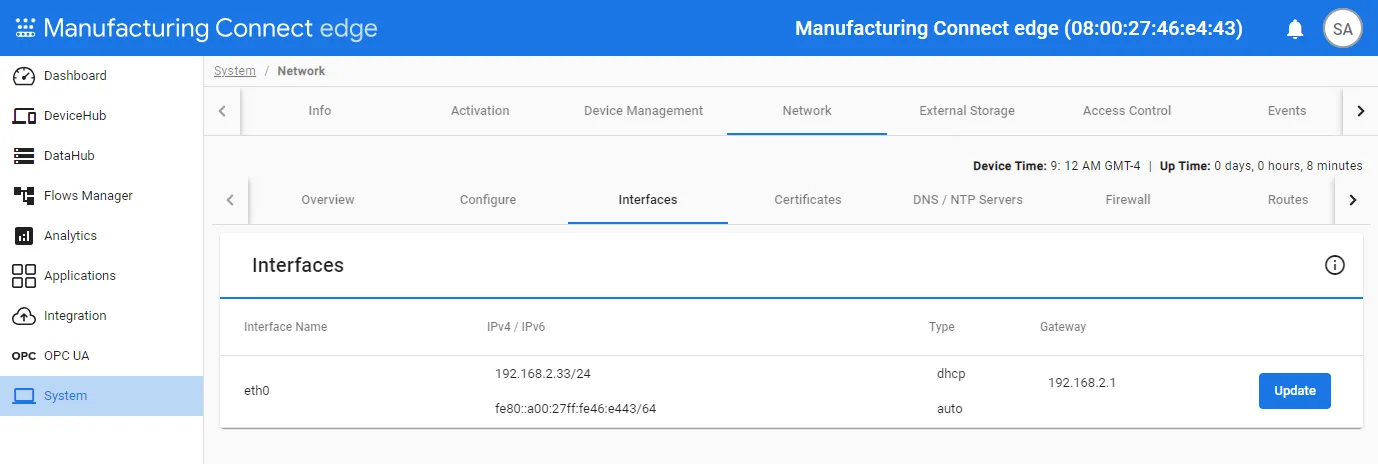Go to DeviceHub in the sidebar
The image size is (1378, 464).
pyautogui.click(x=75, y=116)
